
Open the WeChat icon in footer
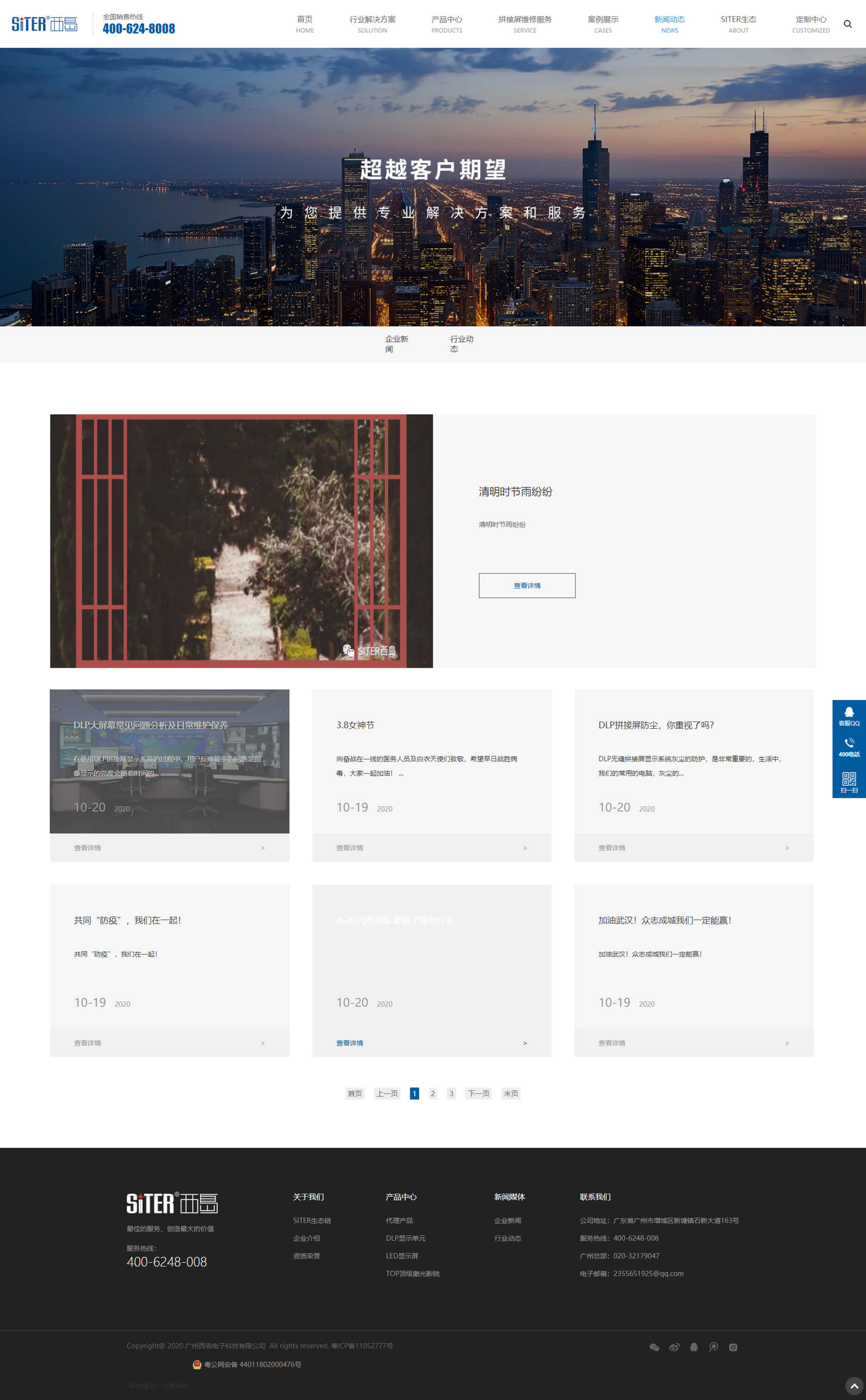tap(654, 1347)
